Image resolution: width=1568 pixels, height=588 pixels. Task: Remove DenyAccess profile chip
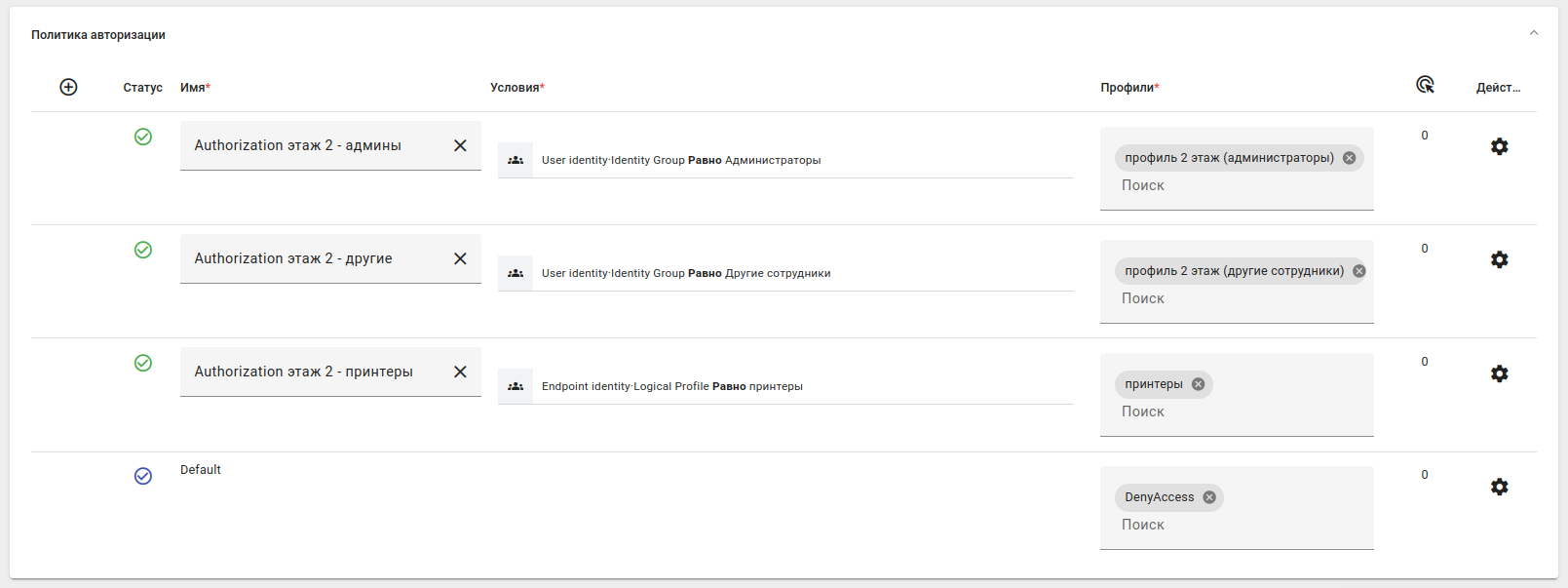pos(1209,497)
